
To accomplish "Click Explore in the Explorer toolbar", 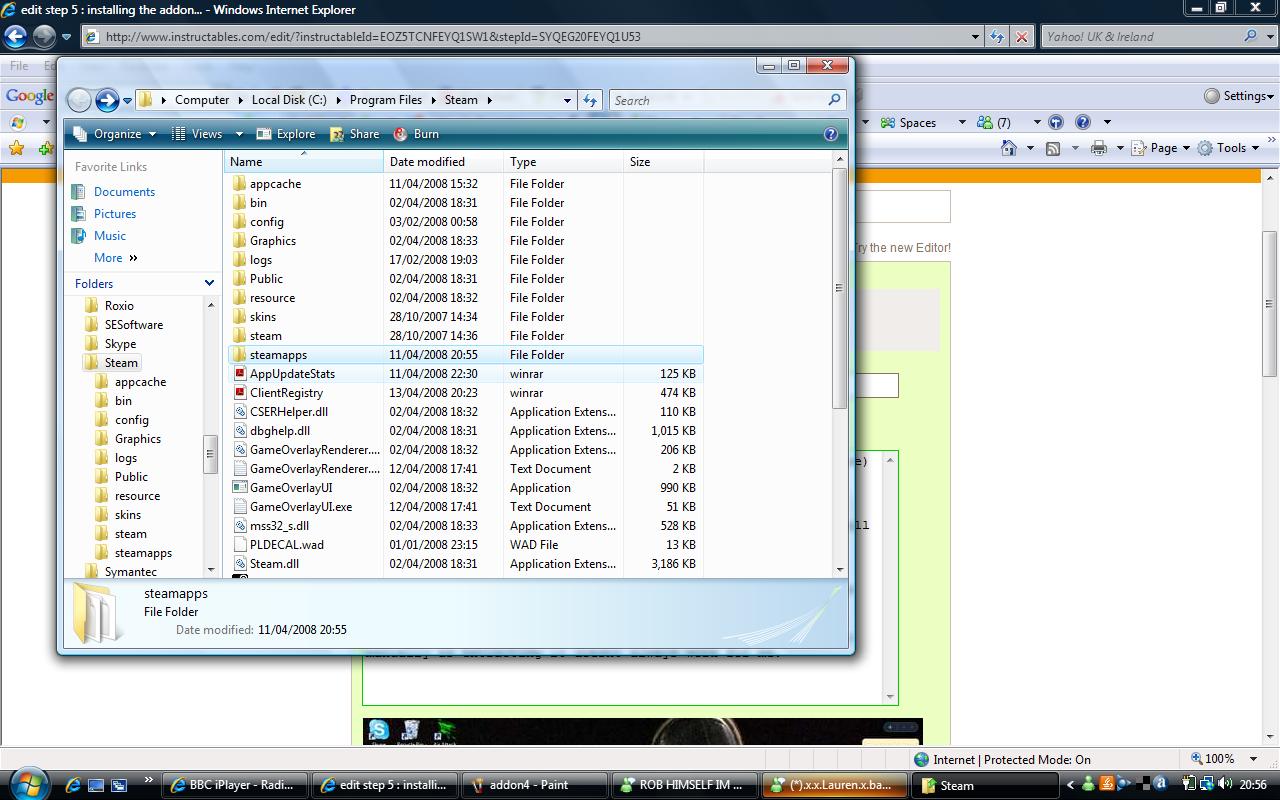I will coord(286,134).
